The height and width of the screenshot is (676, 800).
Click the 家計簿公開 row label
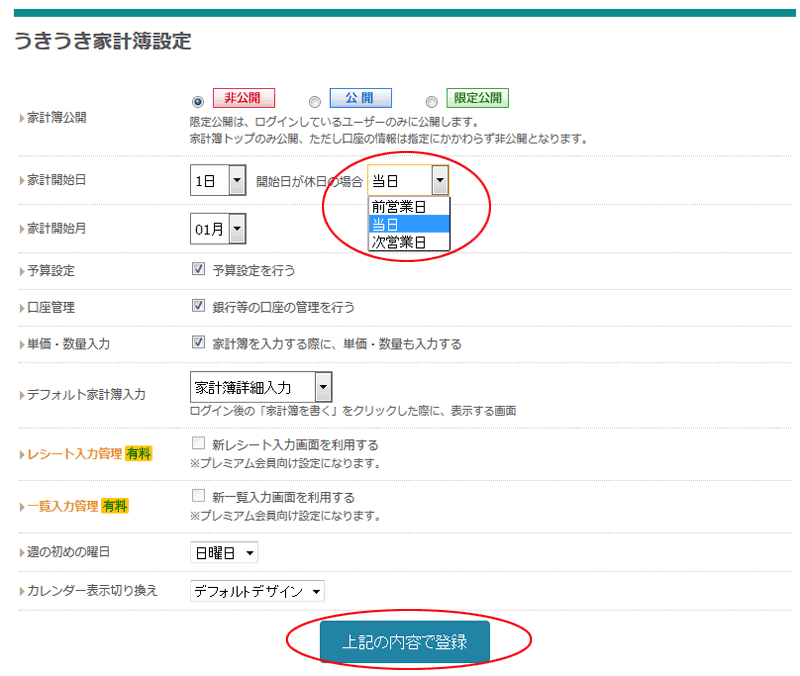coord(57,117)
